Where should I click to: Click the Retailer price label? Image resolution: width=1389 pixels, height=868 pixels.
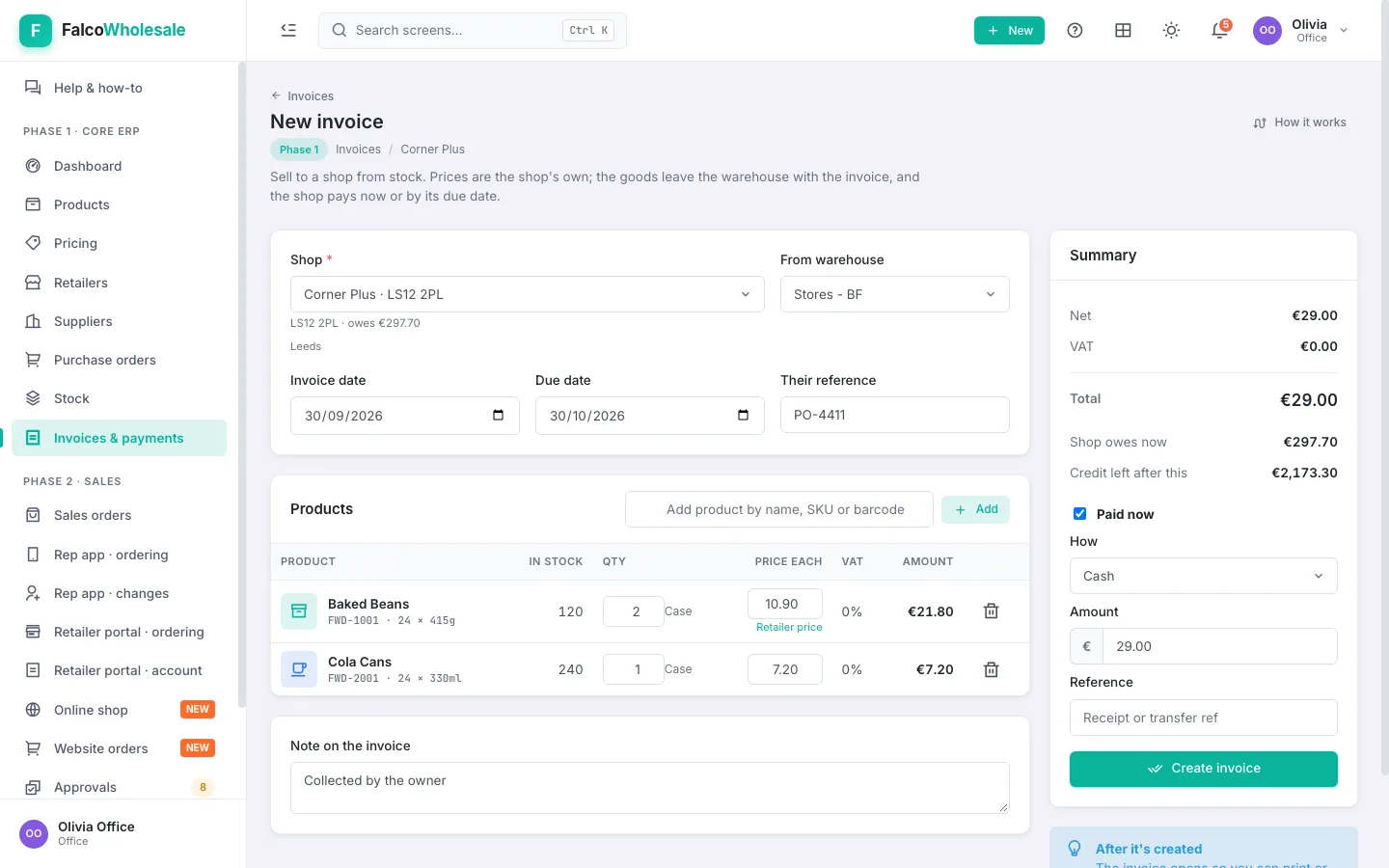(x=789, y=628)
